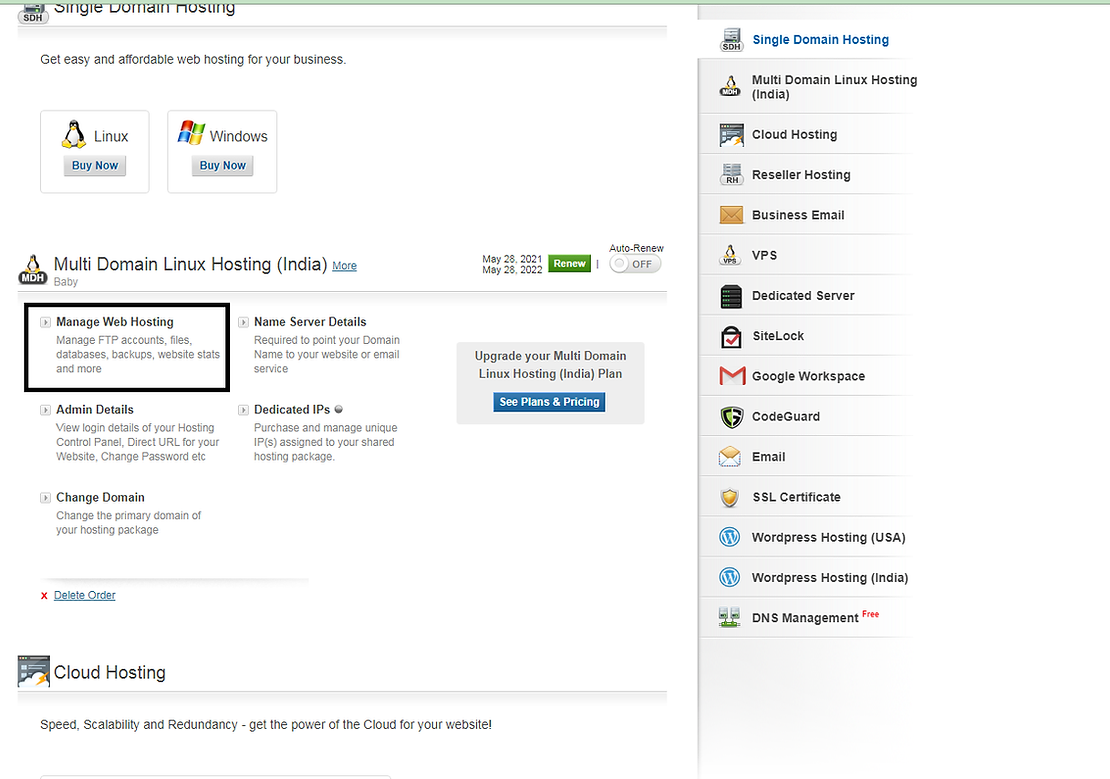Click the Dedicated Server rack icon
Viewport: 1110px width, 779px height.
click(x=732, y=296)
